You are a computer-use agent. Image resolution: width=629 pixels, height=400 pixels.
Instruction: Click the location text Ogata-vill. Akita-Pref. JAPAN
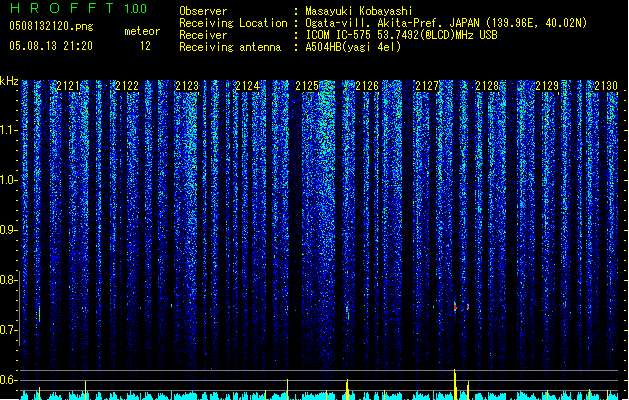point(393,23)
